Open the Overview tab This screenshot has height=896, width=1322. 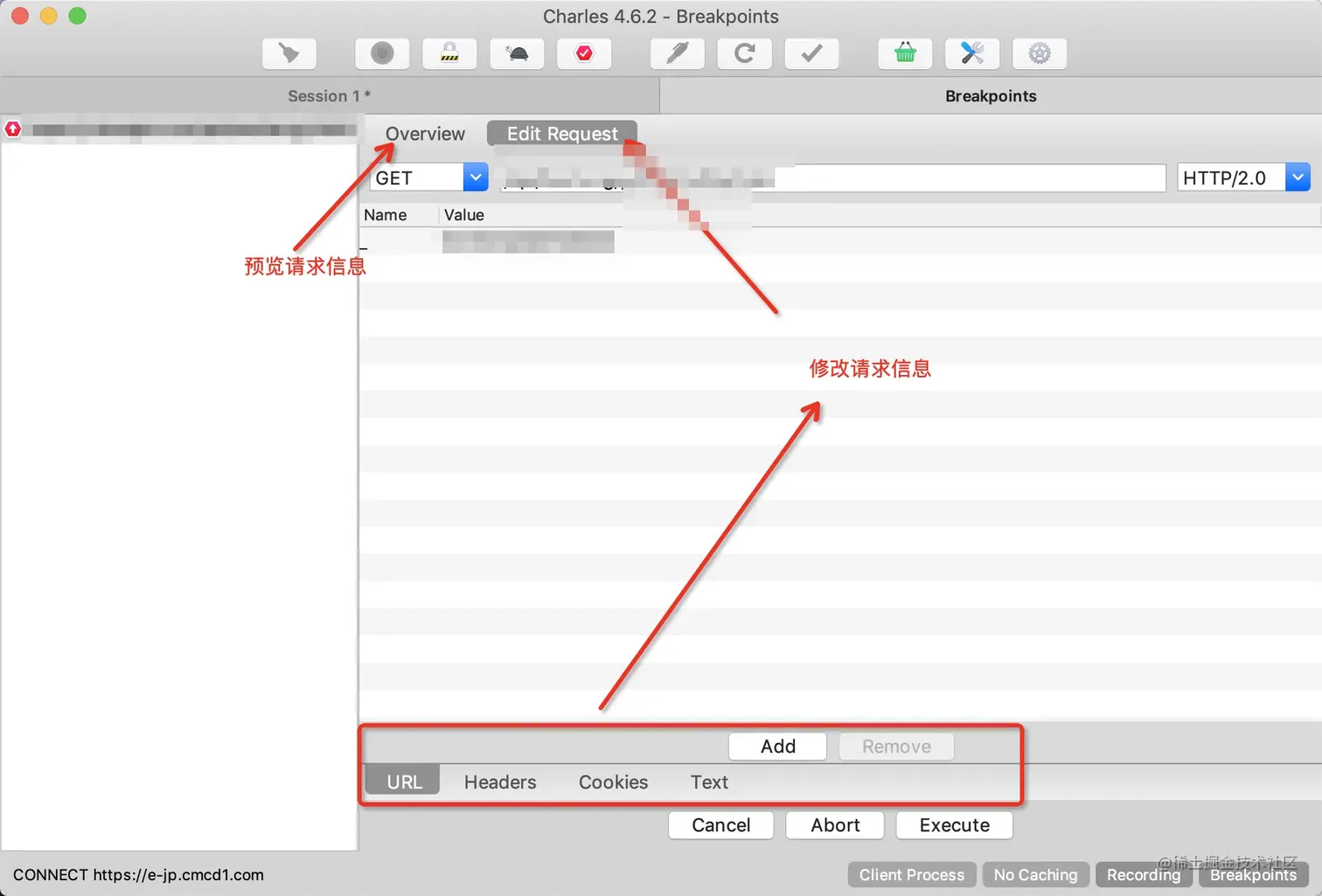tap(425, 134)
